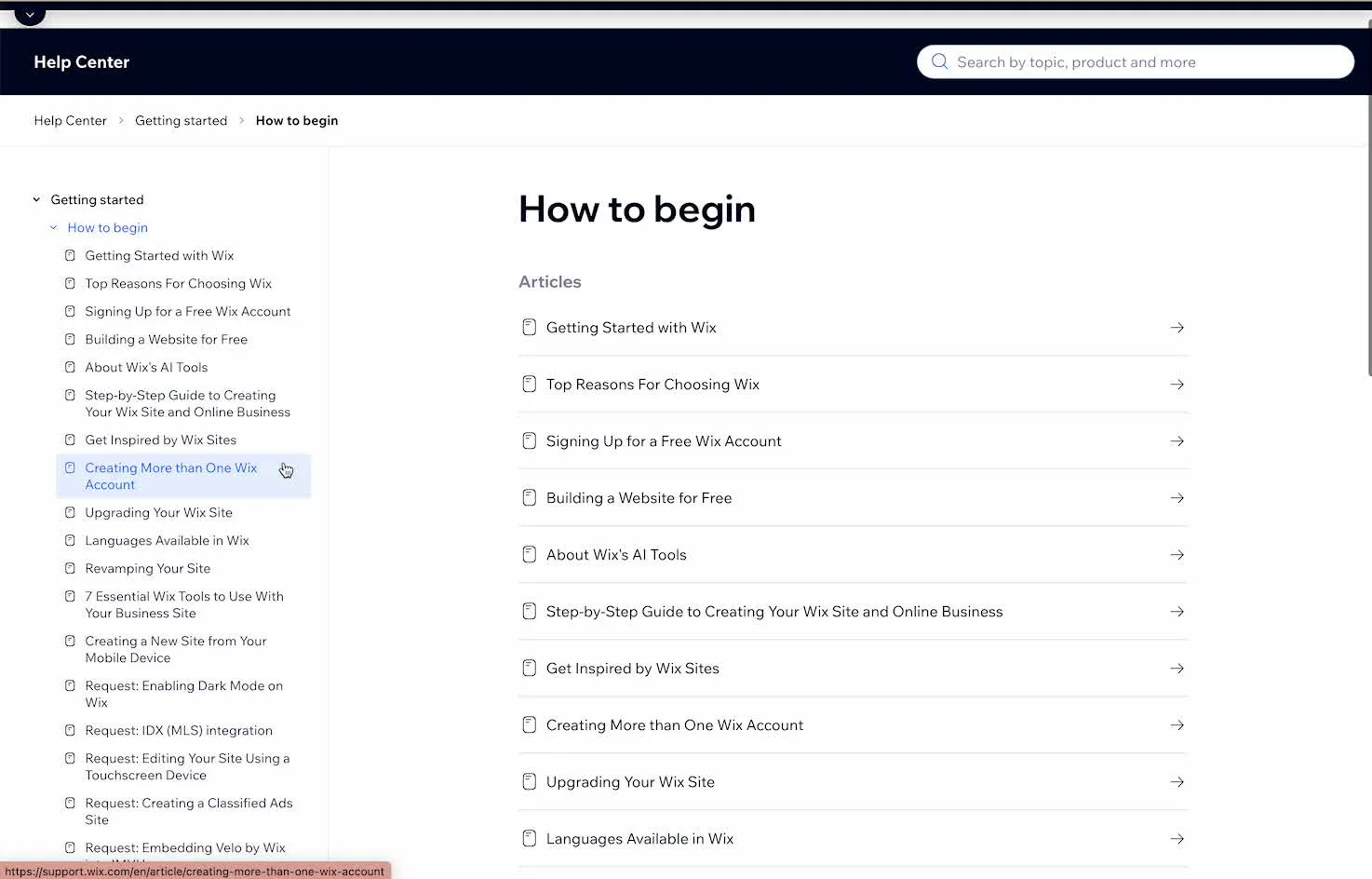Focus the Help Center search field
Image resolution: width=1372 pixels, height=879 pixels.
click(1135, 61)
